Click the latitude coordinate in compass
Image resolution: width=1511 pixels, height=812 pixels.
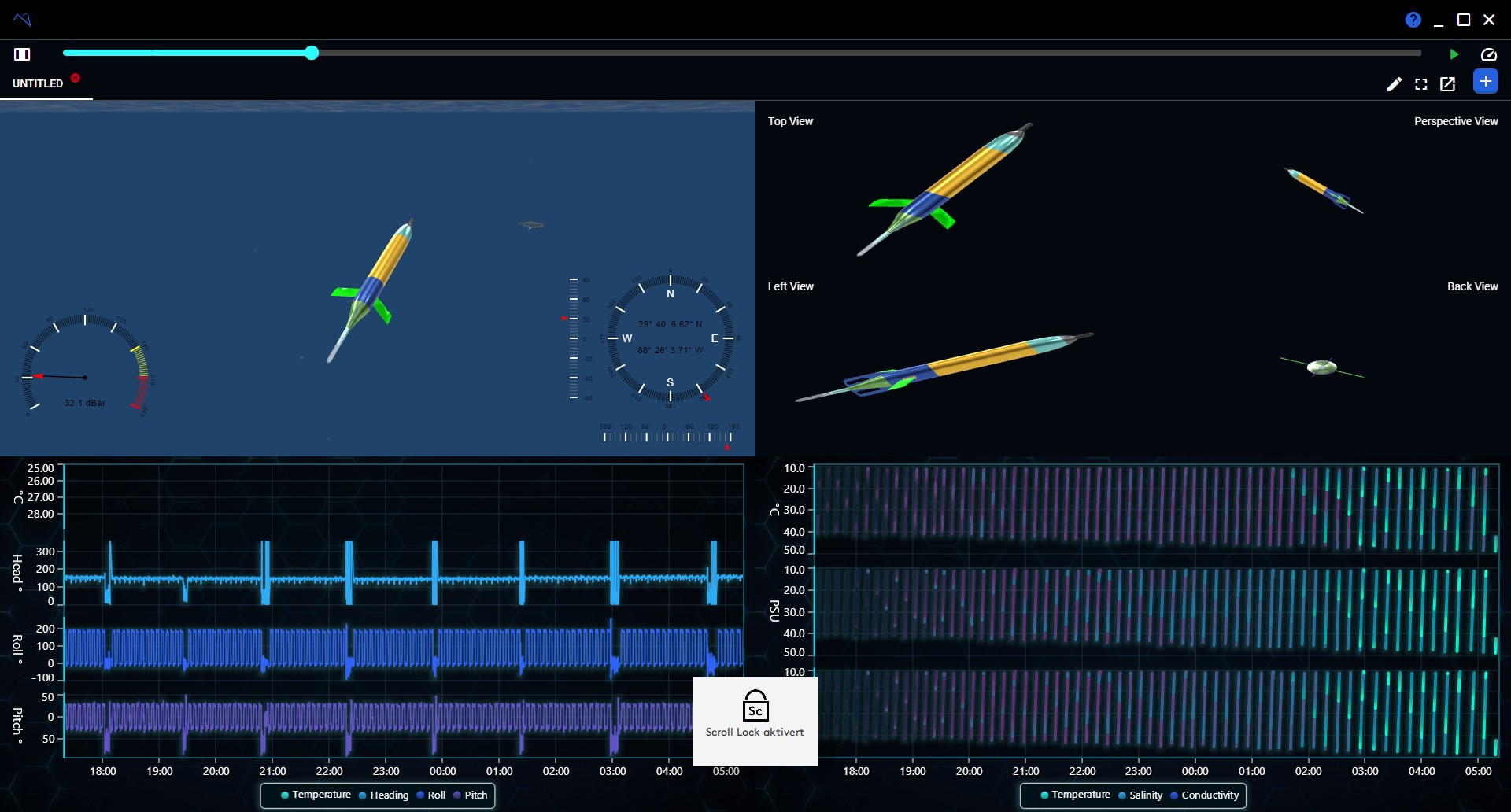670,324
